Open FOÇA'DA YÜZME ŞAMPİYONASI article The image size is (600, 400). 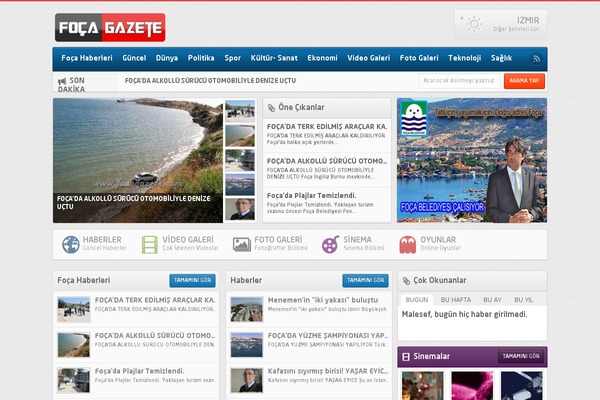pos(328,336)
